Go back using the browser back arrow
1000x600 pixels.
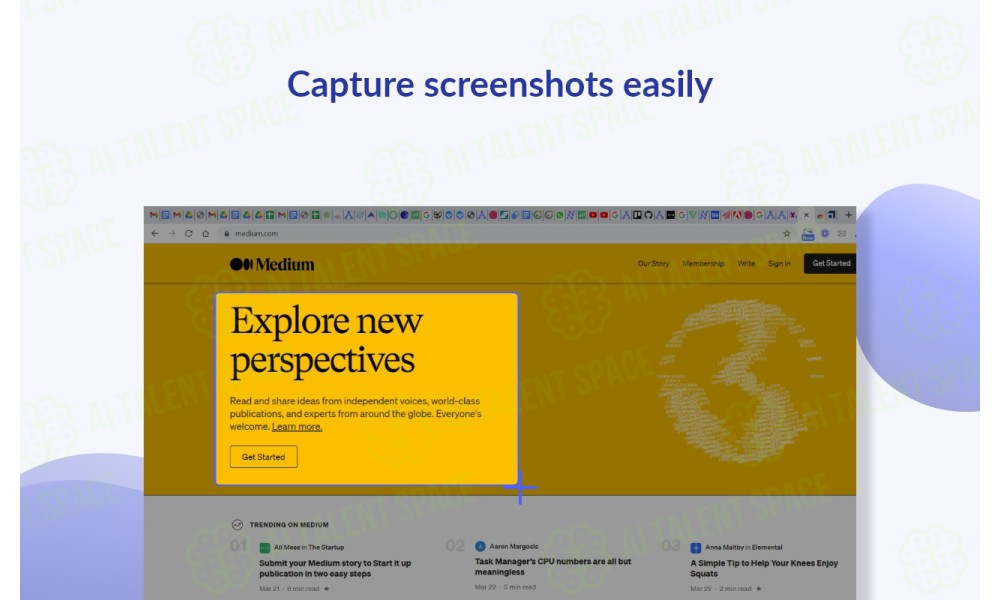(x=155, y=233)
